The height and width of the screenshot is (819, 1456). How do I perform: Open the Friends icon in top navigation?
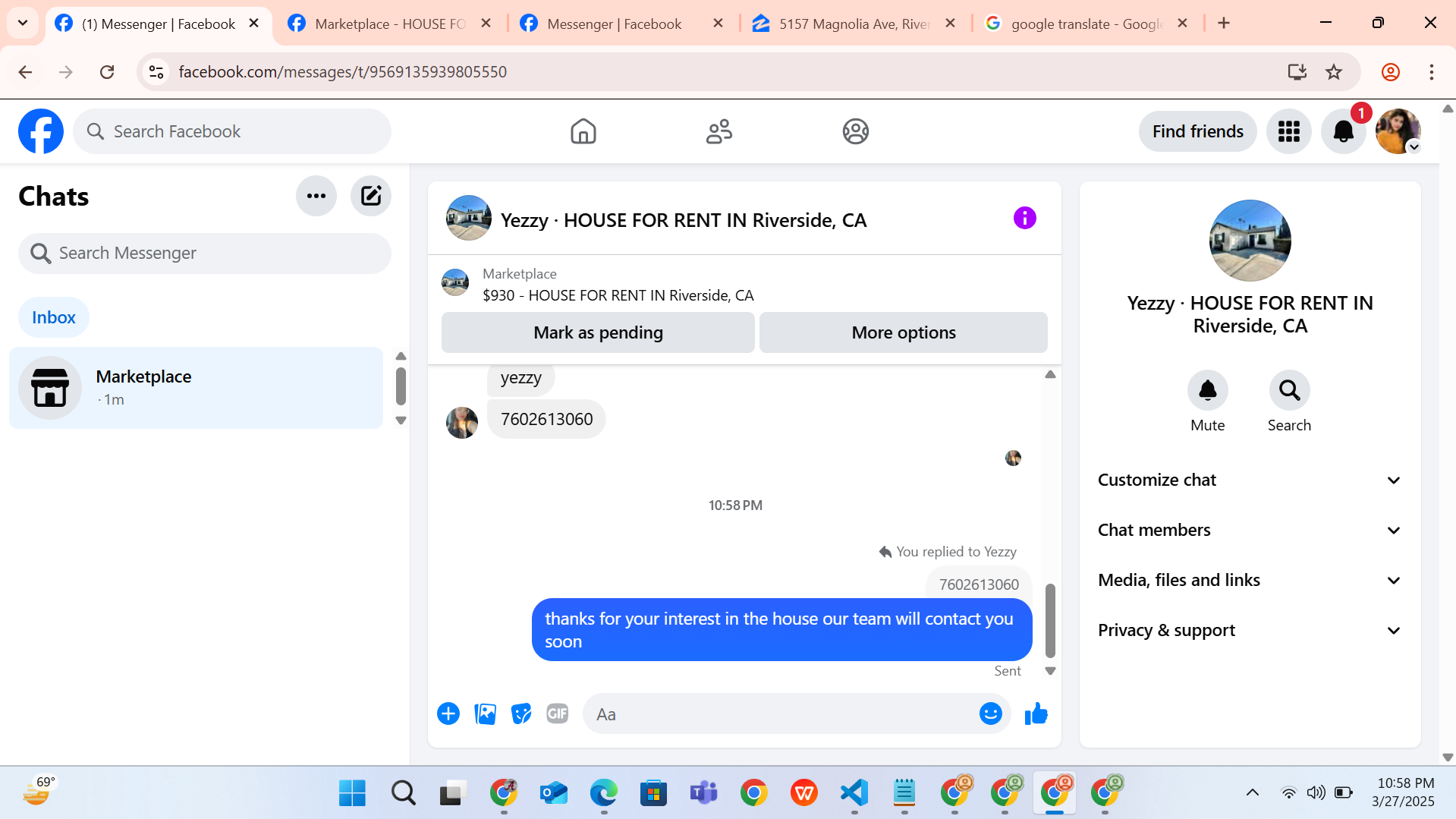719,131
